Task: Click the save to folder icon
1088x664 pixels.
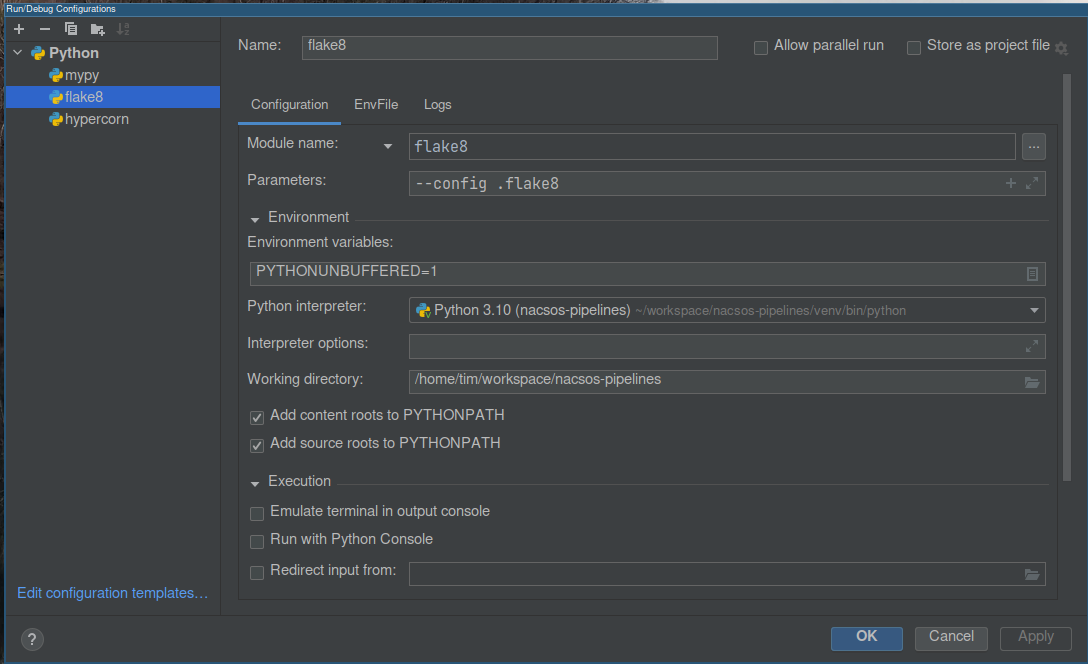Action: coord(97,29)
